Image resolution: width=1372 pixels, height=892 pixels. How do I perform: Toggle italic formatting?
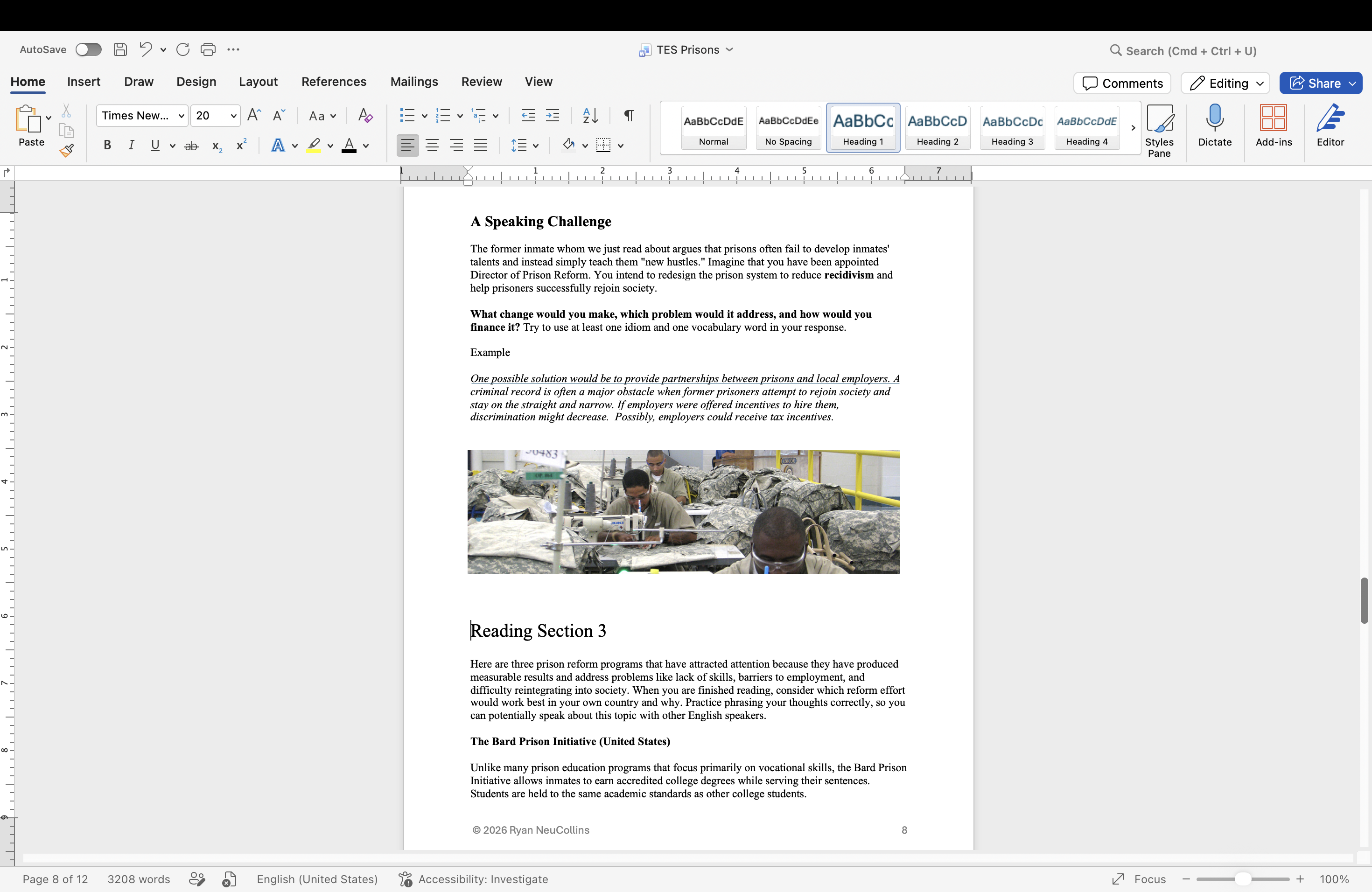(x=132, y=145)
